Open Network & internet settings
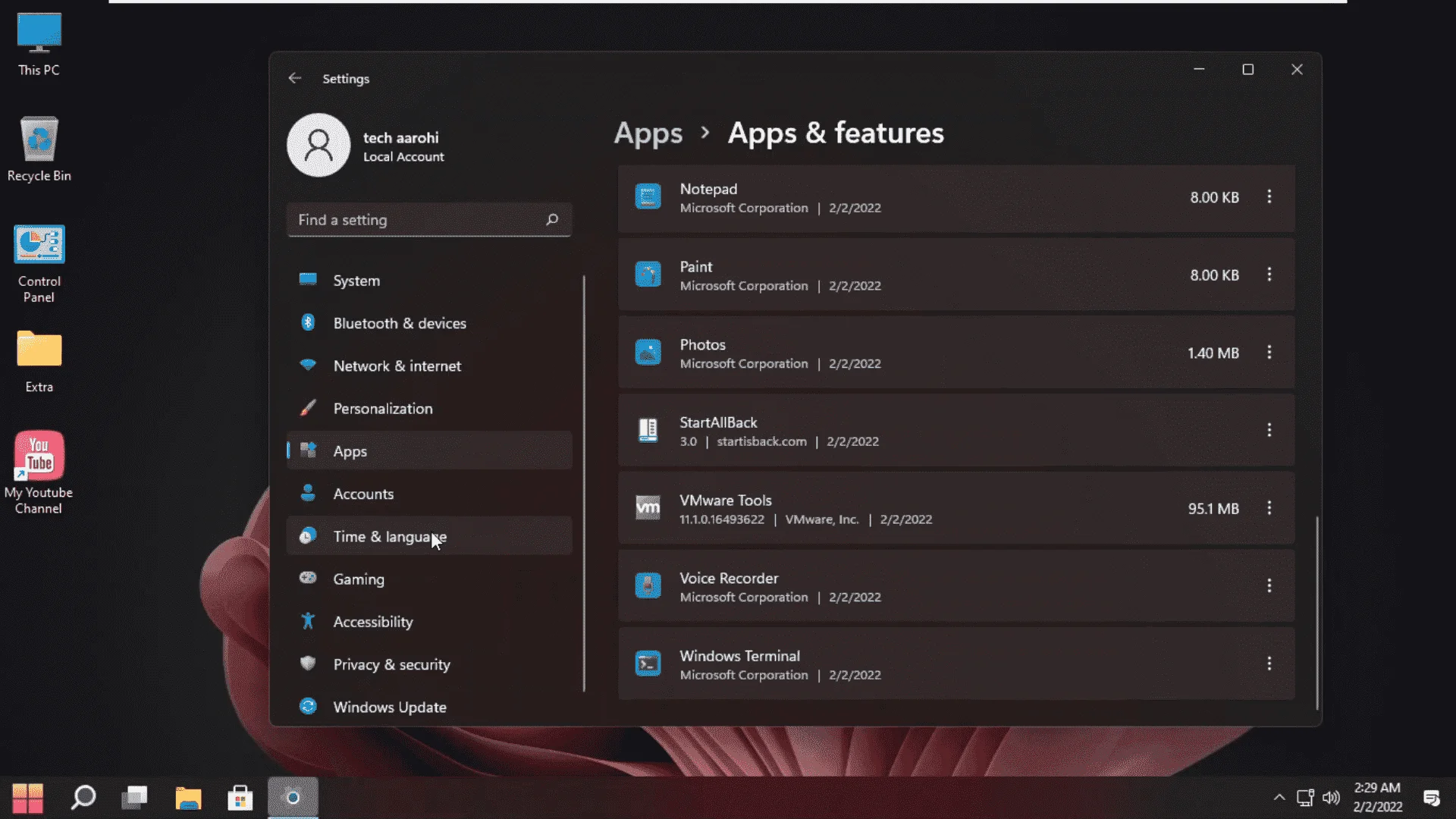The image size is (1456, 819). coord(429,366)
